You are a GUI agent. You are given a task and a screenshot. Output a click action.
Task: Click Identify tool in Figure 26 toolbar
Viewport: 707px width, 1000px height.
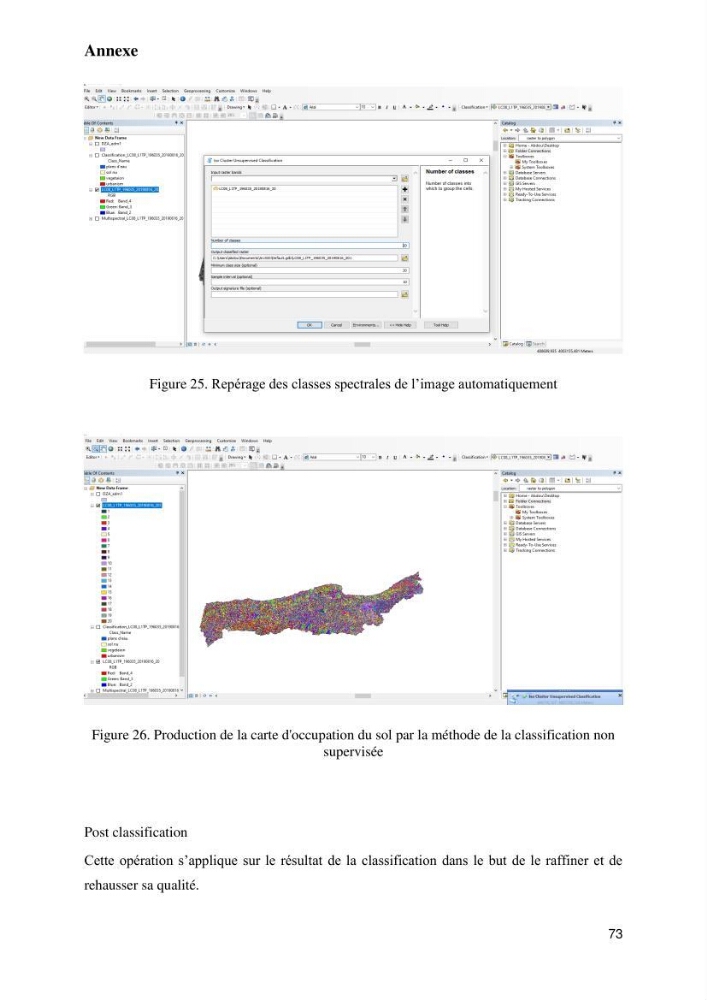184,449
